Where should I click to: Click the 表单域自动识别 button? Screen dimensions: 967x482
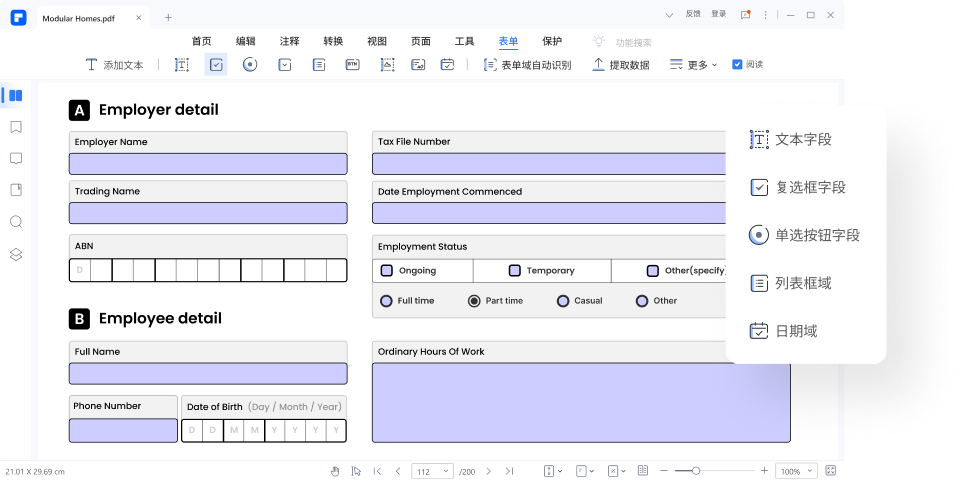coord(527,65)
